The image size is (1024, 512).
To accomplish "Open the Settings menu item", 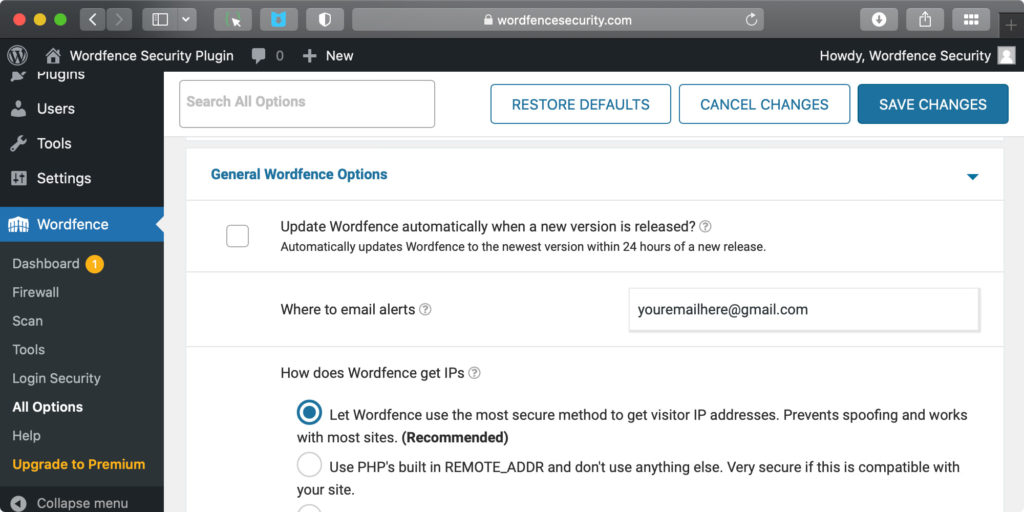I will [64, 178].
